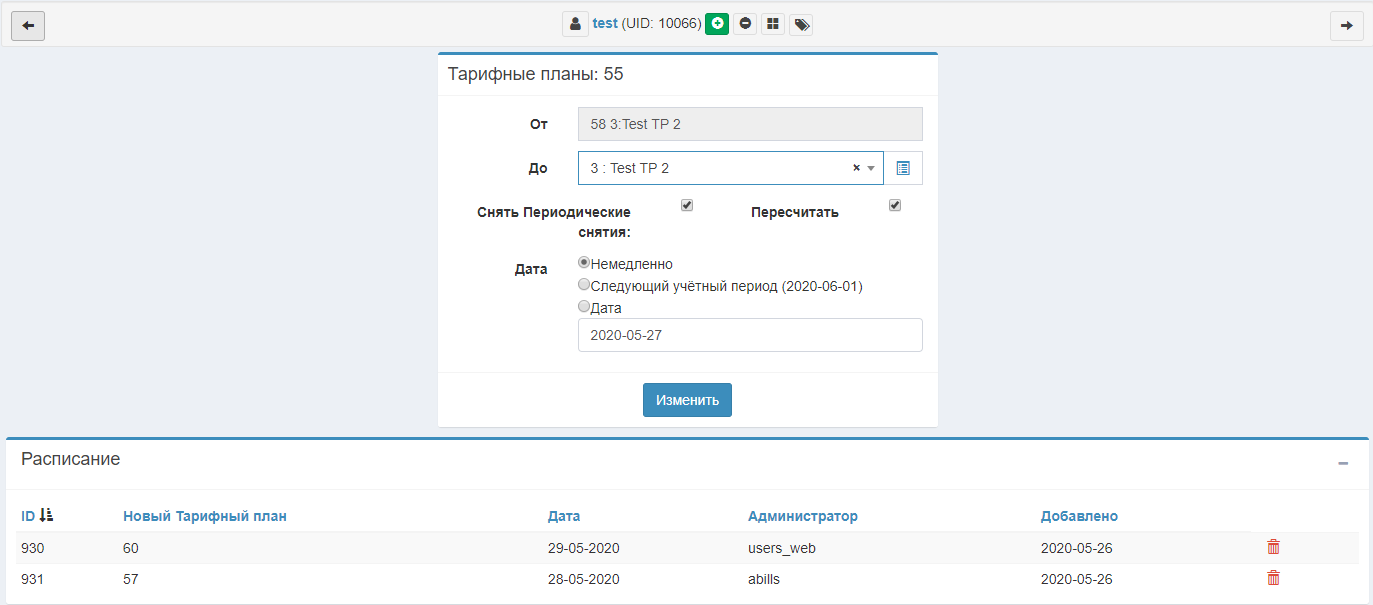
Task: Sort the schedule by Новый Тарифный план
Action: coord(204,517)
